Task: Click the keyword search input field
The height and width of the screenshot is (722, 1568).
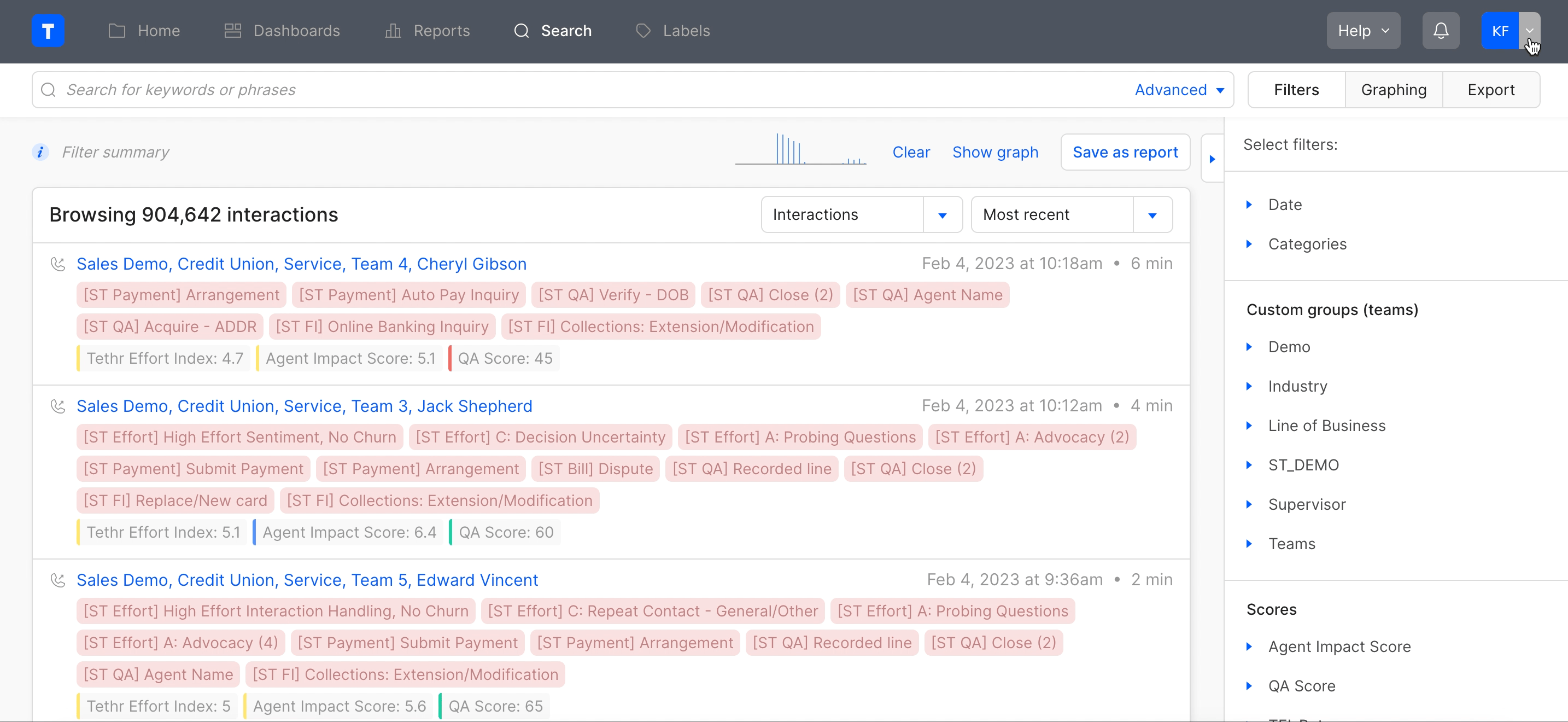Action: point(548,90)
